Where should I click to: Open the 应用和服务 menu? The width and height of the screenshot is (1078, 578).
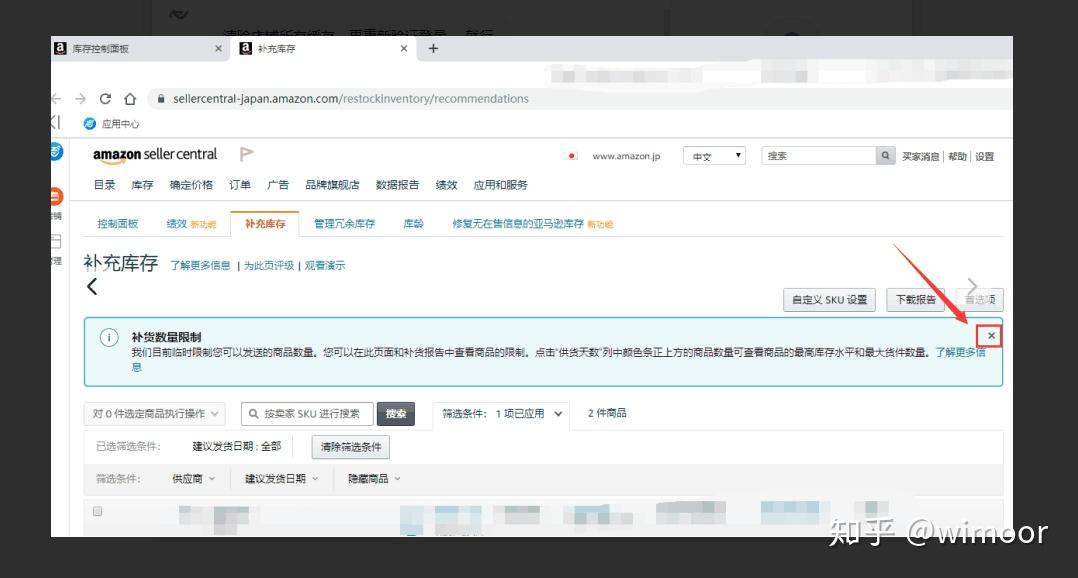click(500, 185)
